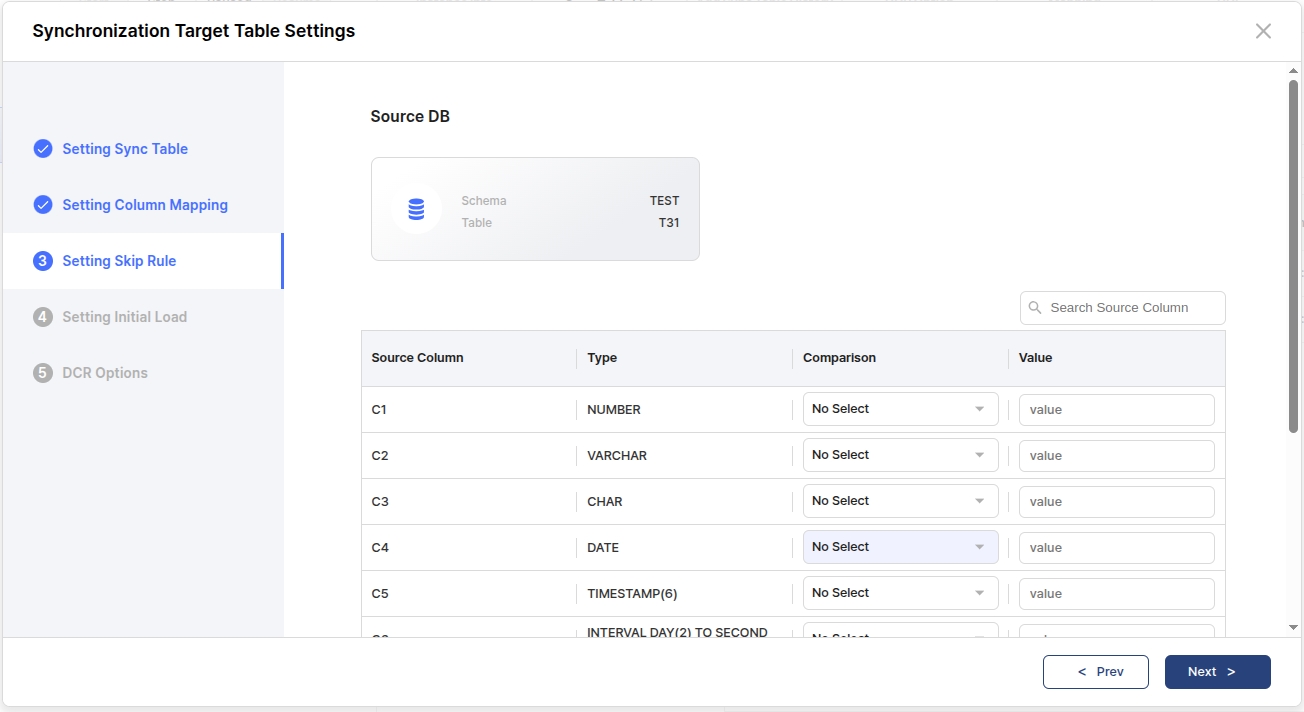Screen dimensions: 1304x712
Task: Click the Search Source Column field
Action: coord(1132,308)
